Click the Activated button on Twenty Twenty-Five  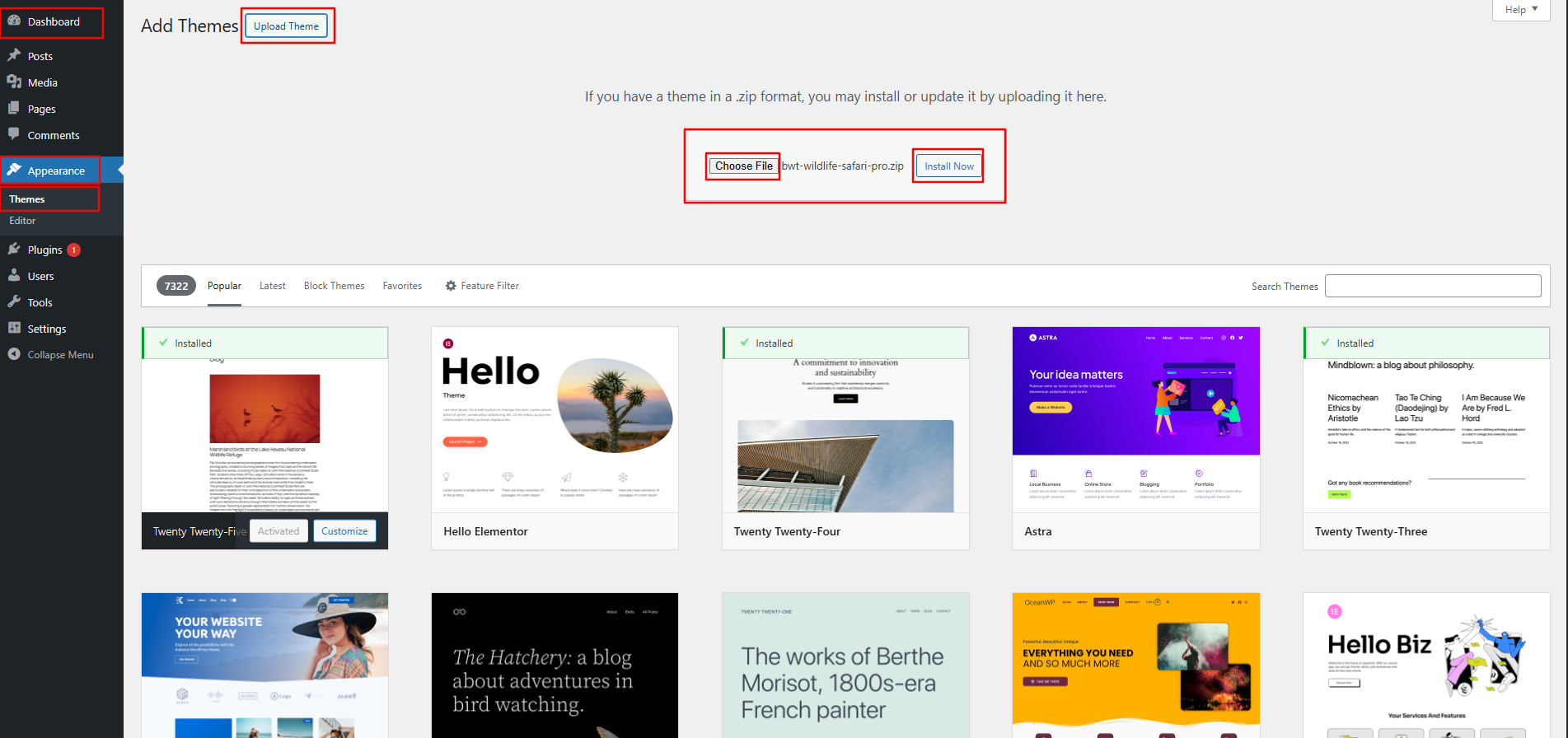[x=278, y=531]
